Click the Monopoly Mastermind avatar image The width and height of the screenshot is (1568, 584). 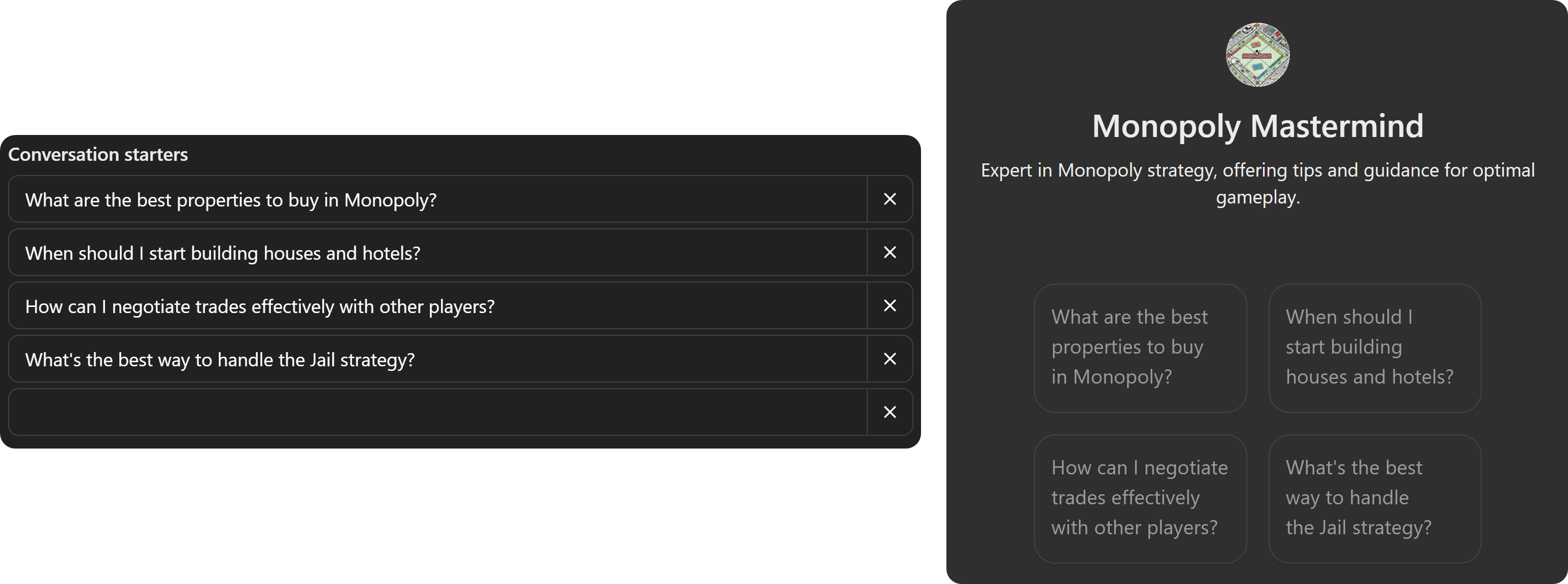1257,55
